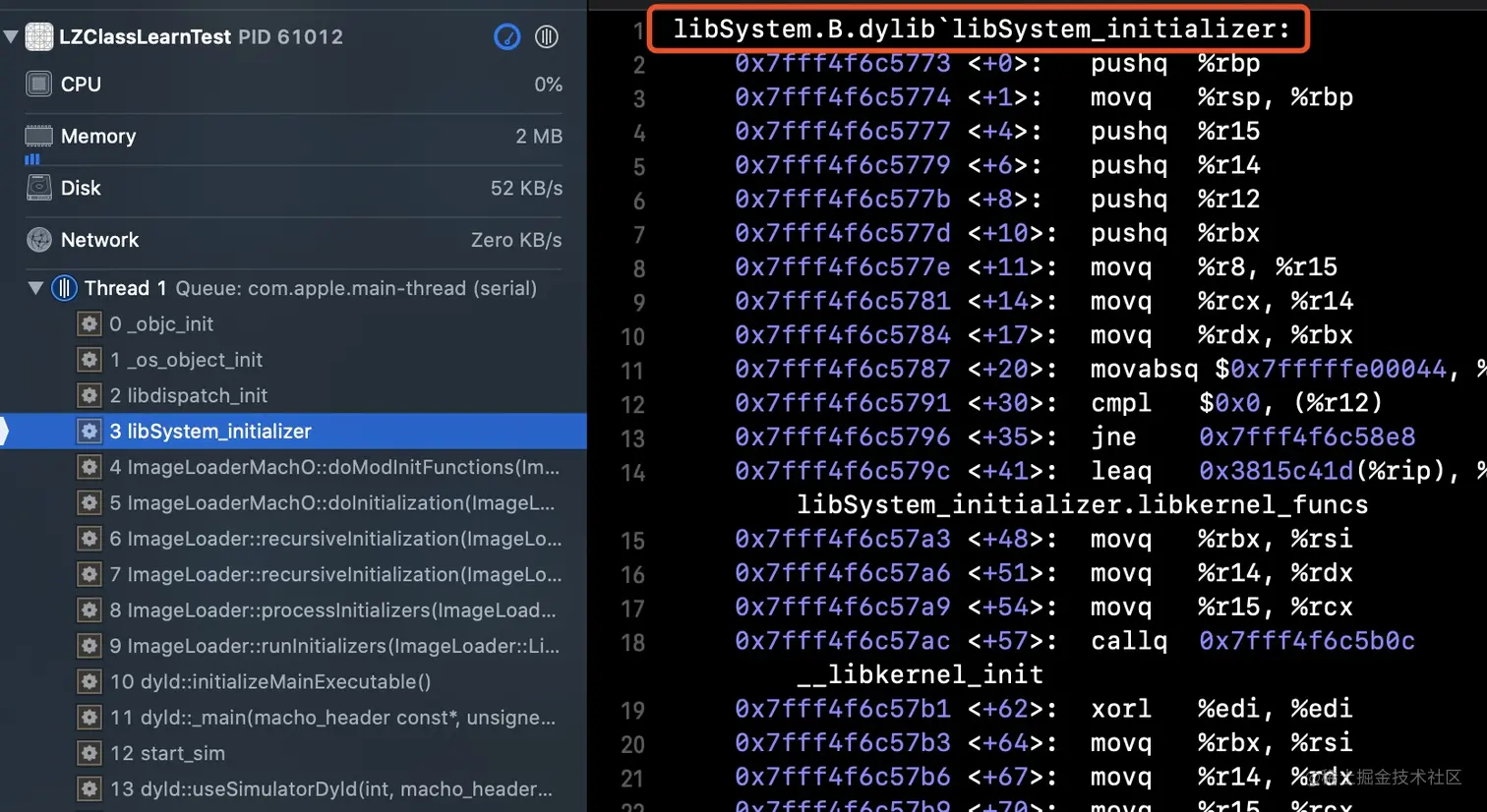Click the gear icon for frame 7 recursiveInitialization
This screenshot has height=812, width=1487.
click(x=89, y=574)
